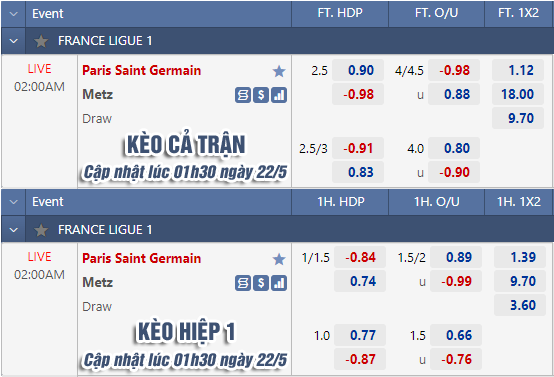Image resolution: width=554 pixels, height=377 pixels.
Task: Click the live stream S icon in full-time Metz row
Action: tap(243, 95)
